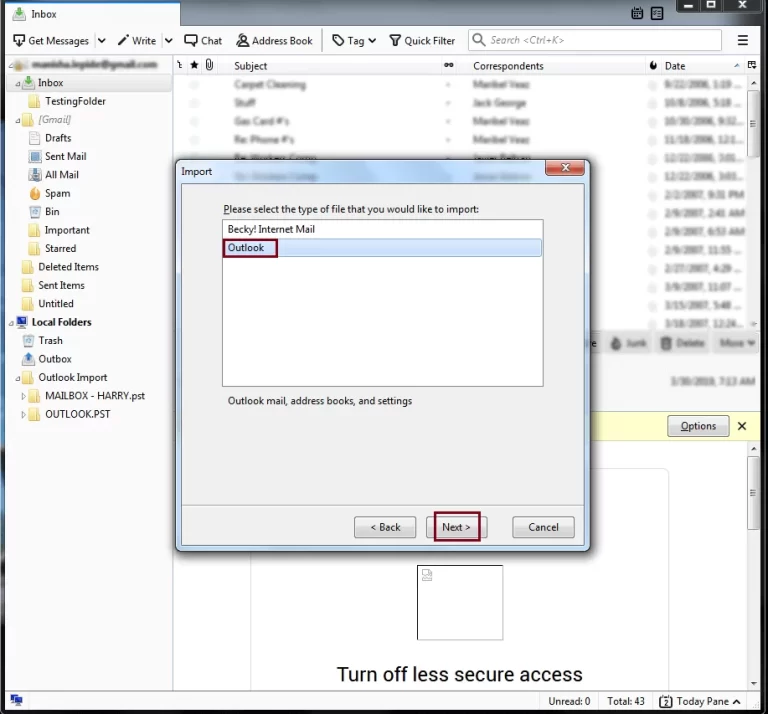Open the Write dropdown arrow

pos(168,41)
